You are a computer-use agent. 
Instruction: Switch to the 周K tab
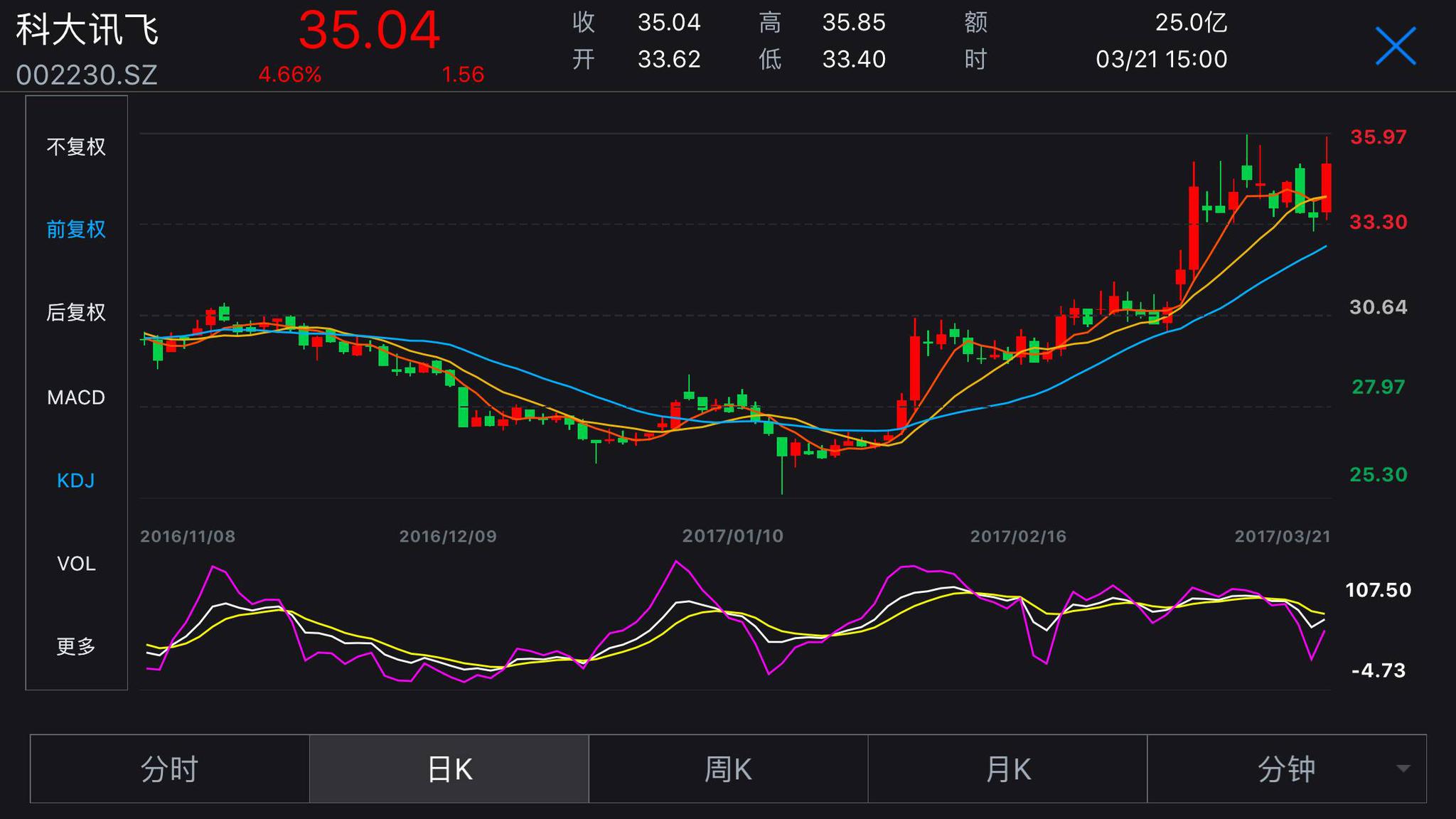728,769
